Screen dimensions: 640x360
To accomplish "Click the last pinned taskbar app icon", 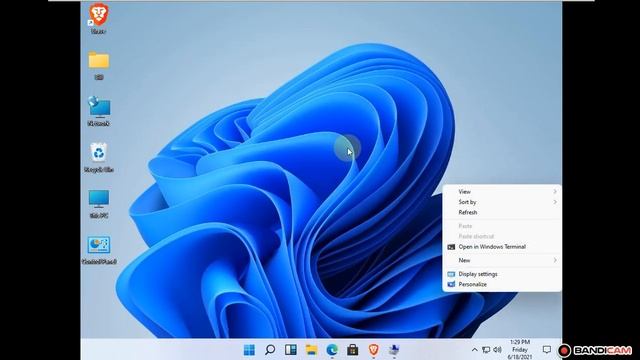I will [x=394, y=350].
